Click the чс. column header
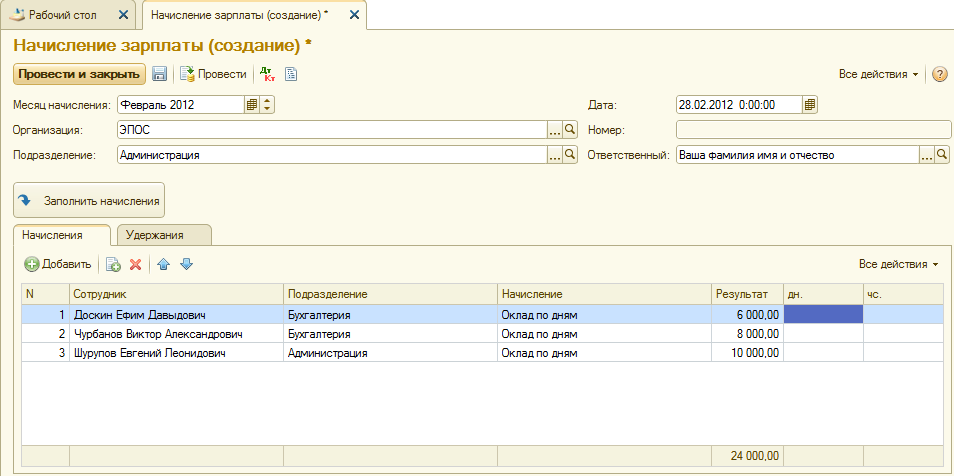This screenshot has height=476, width=954. tap(905, 294)
